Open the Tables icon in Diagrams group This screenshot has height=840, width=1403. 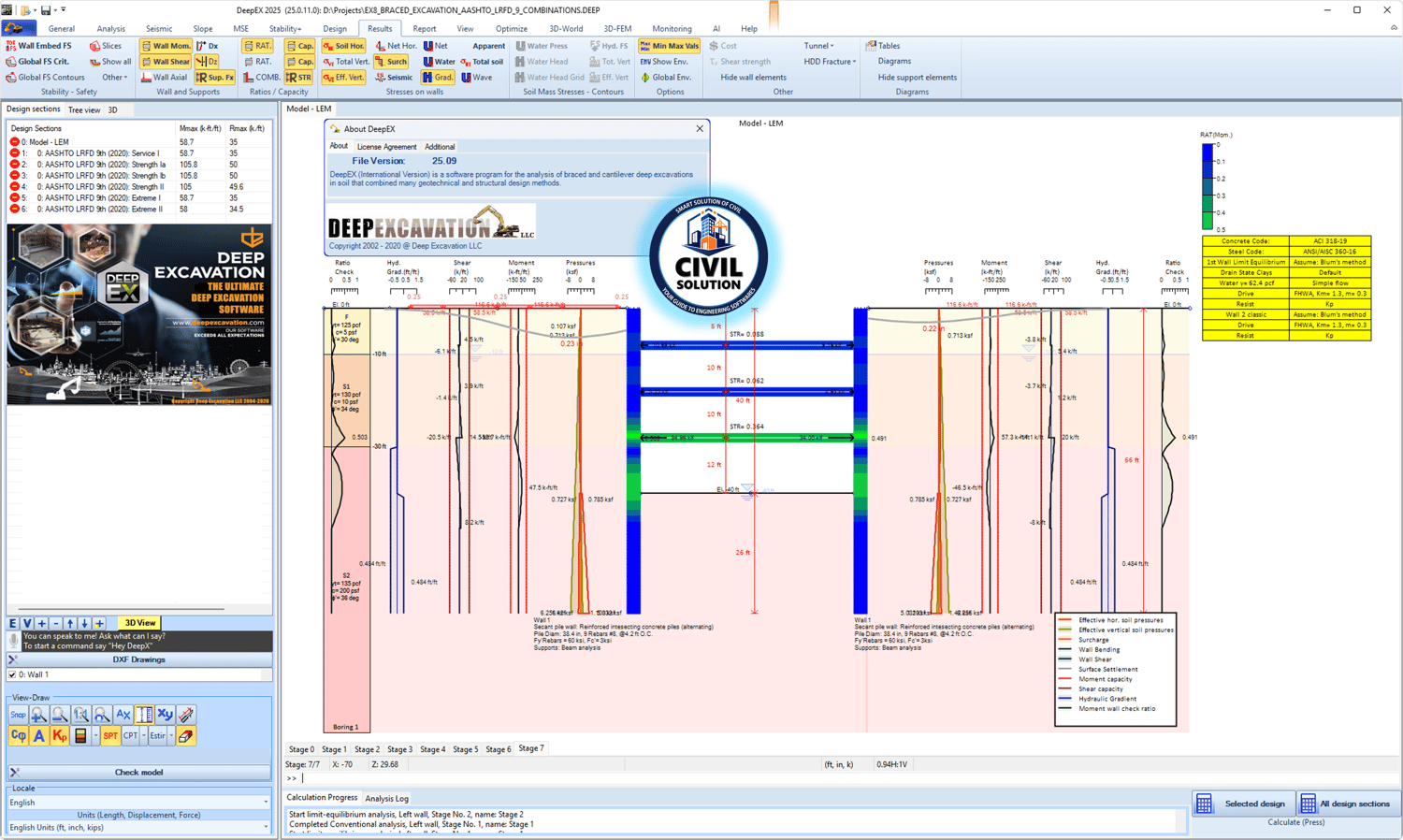click(x=871, y=45)
